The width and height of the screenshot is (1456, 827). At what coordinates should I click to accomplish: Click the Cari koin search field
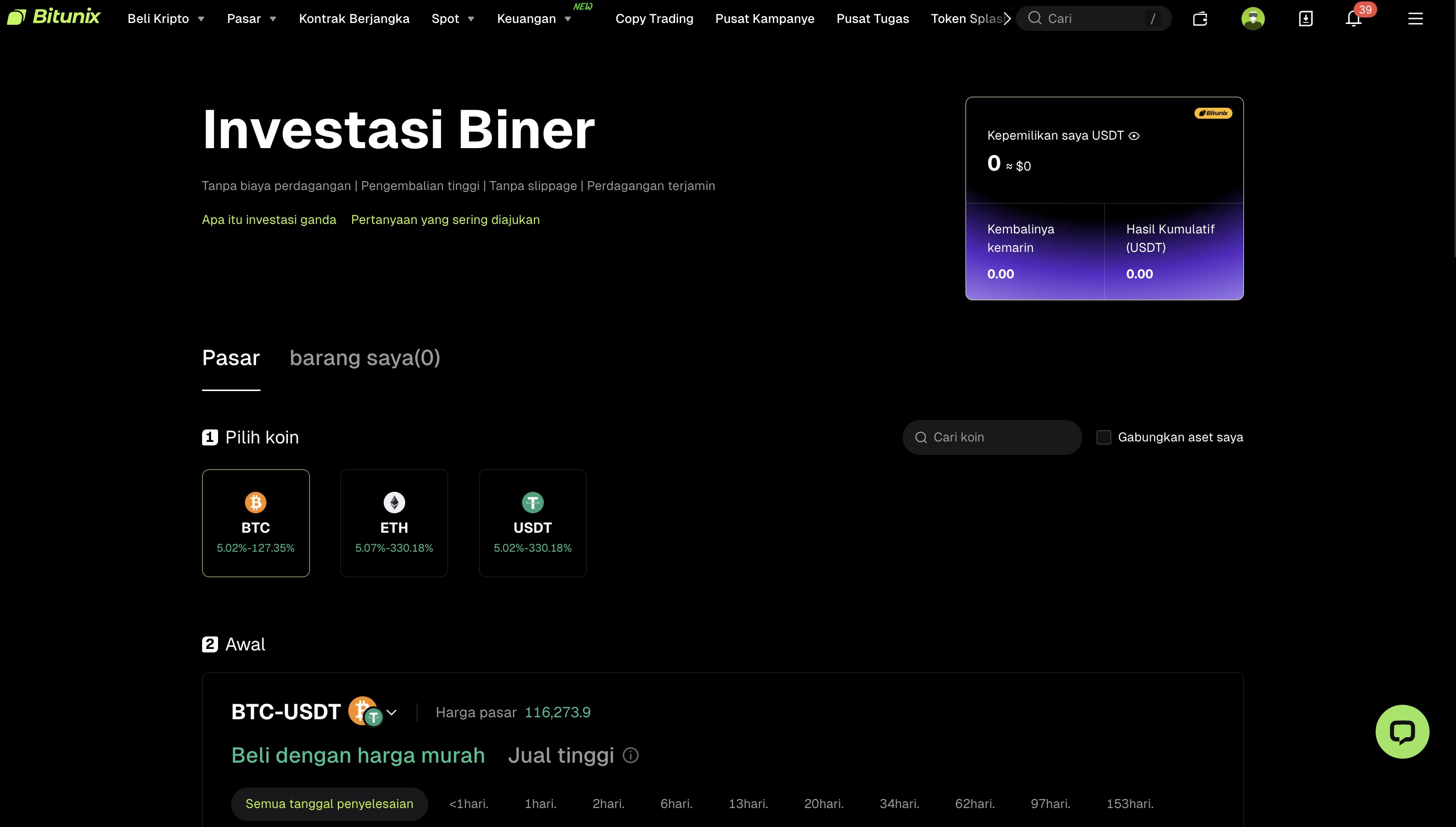pyautogui.click(x=991, y=437)
